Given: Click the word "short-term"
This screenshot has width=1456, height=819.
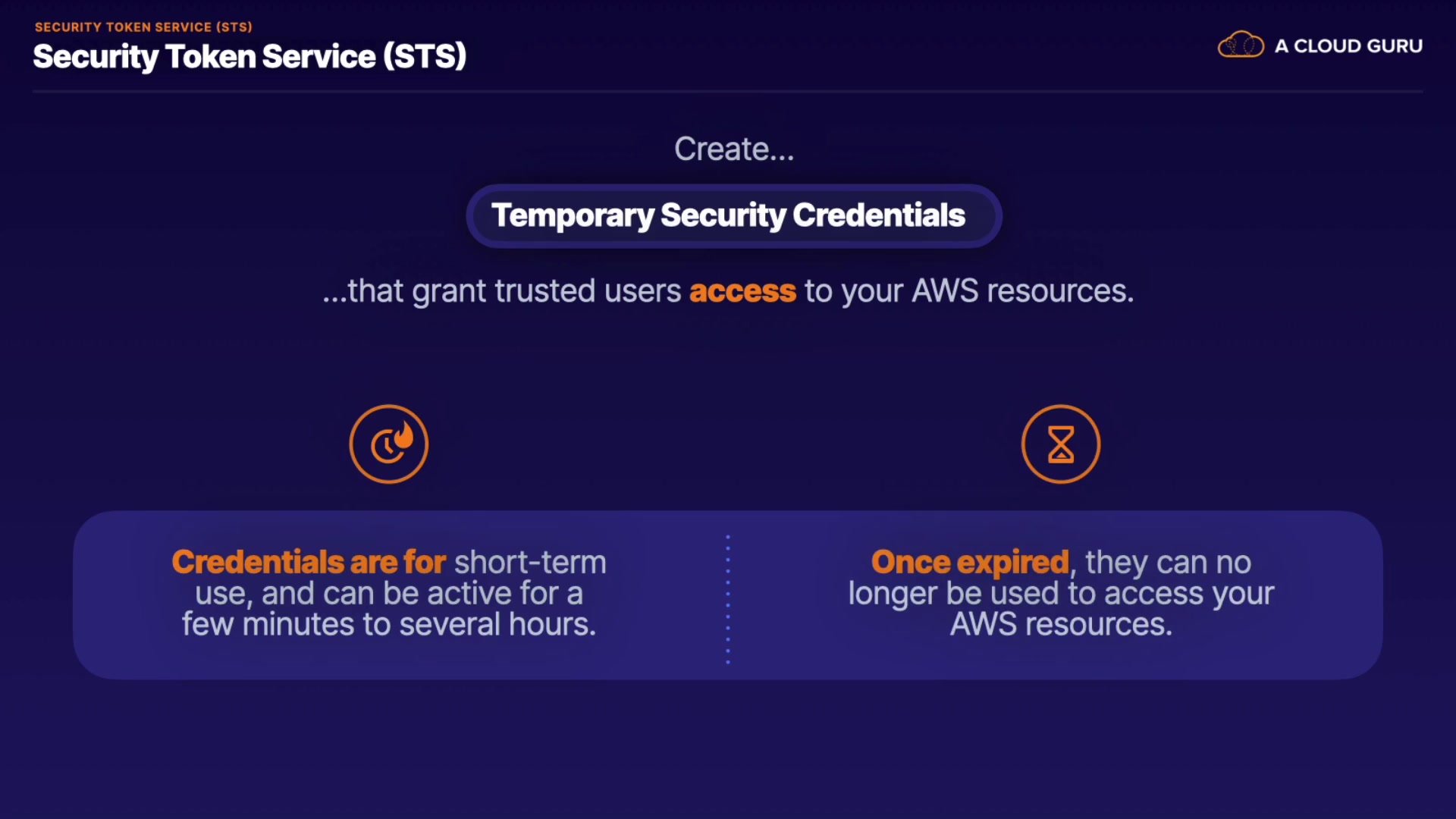Looking at the screenshot, I should tap(530, 563).
